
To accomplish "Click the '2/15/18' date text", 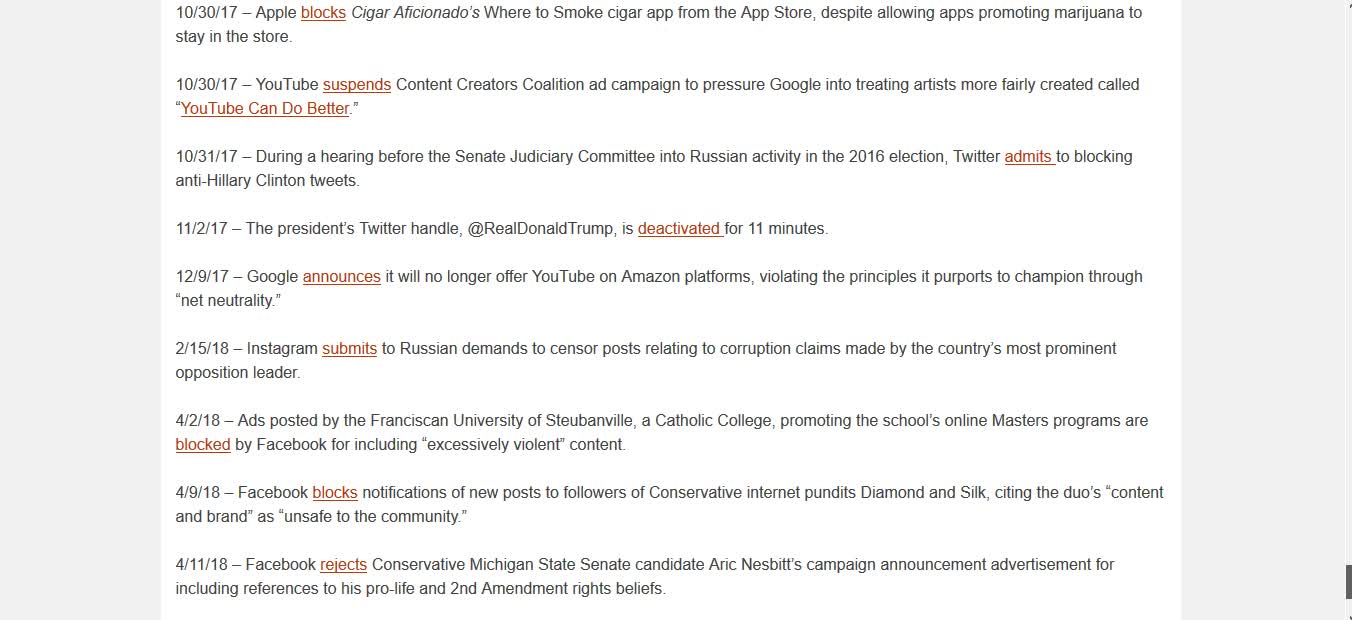I will coord(203,349).
